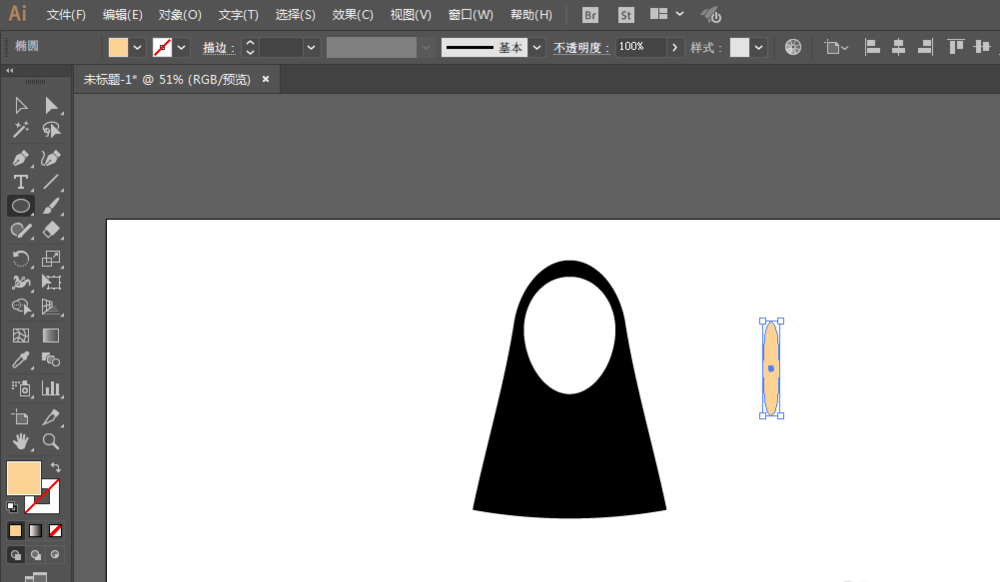Open the Recolor Artwork wheel
Image resolution: width=1000 pixels, height=582 pixels.
click(793, 47)
